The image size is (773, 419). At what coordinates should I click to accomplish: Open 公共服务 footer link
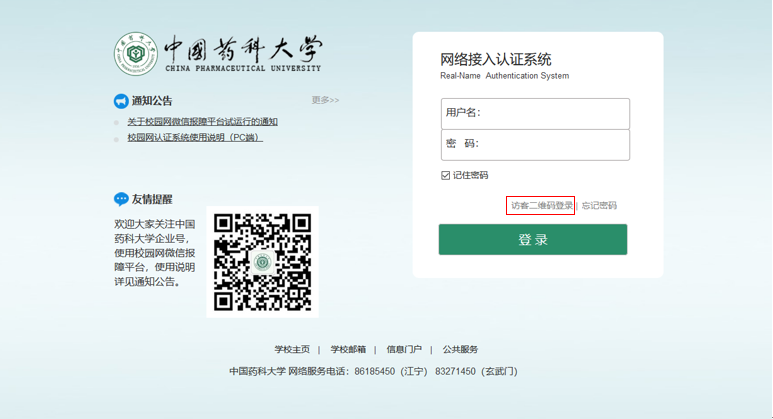[460, 350]
